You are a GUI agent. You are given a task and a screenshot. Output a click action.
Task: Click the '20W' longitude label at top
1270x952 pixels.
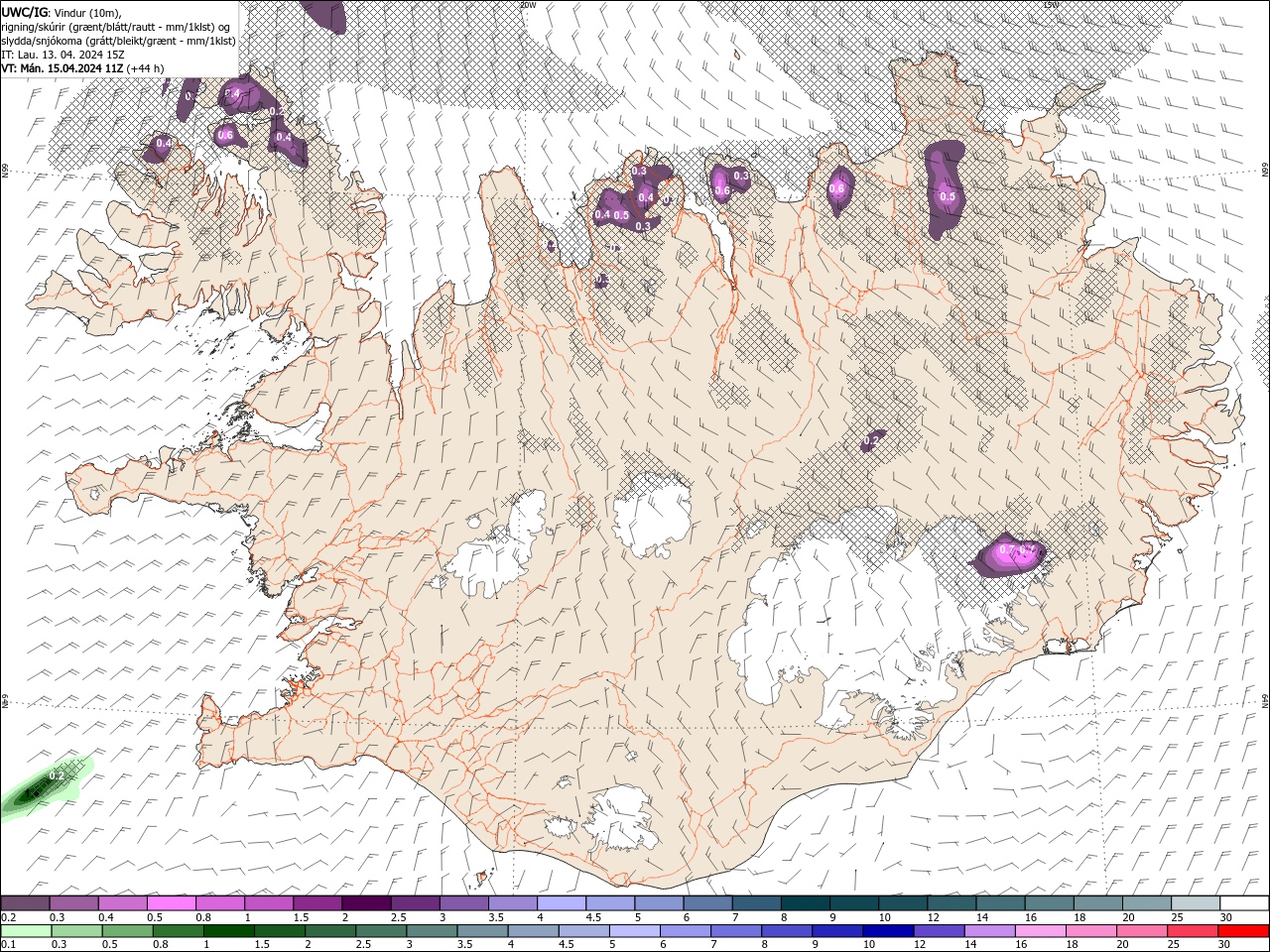coord(528,5)
